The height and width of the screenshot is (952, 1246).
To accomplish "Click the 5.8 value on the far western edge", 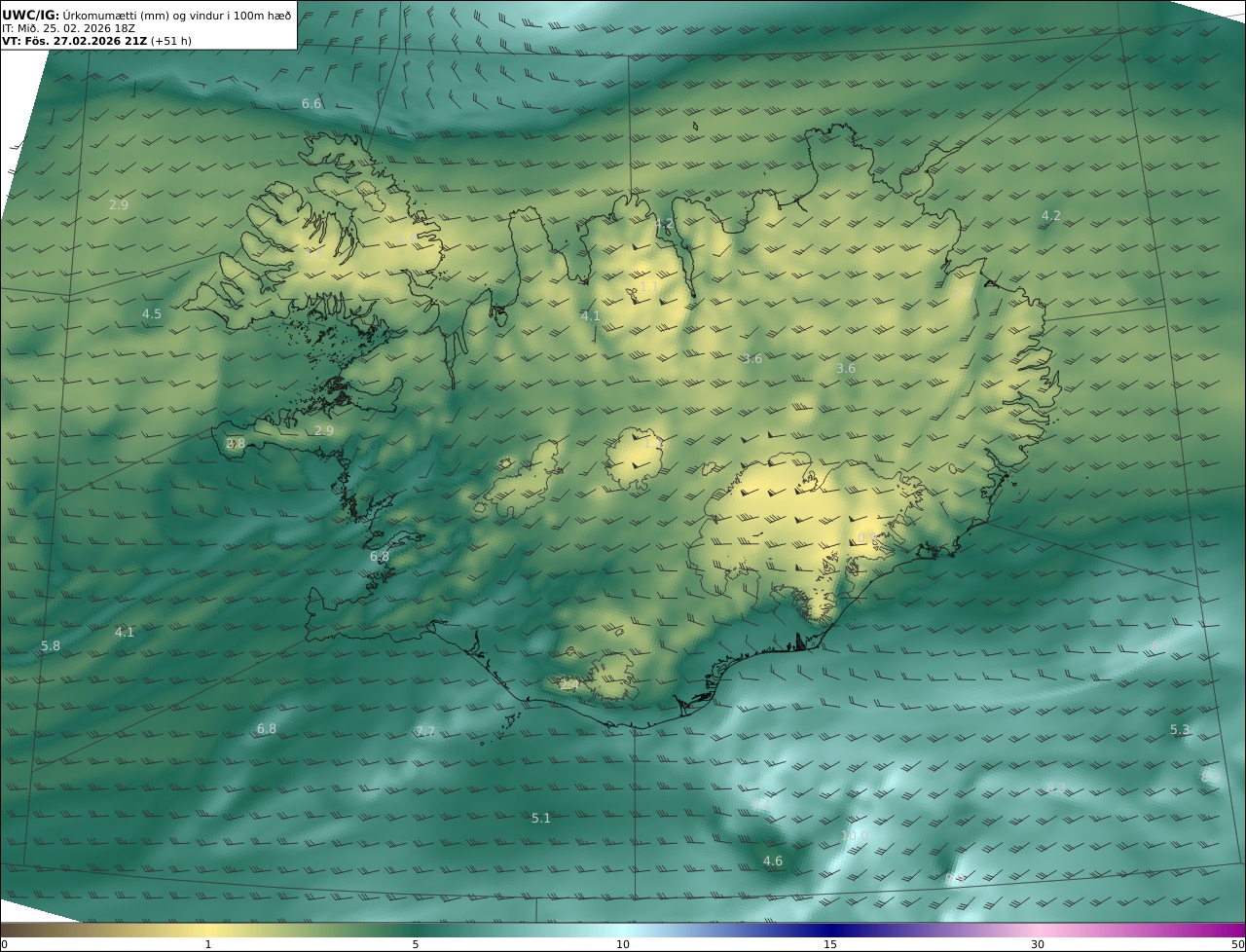I will [51, 645].
